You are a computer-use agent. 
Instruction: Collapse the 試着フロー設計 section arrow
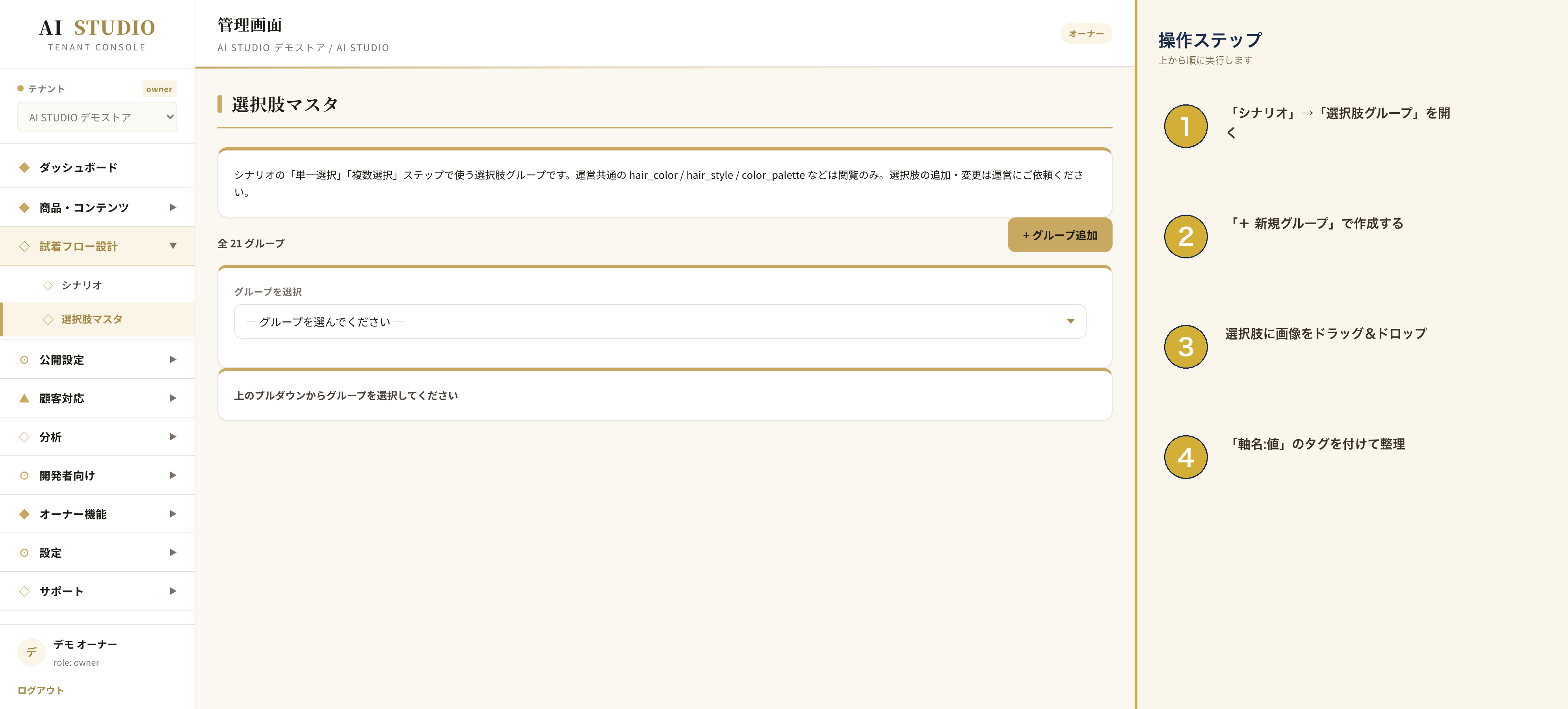click(173, 246)
